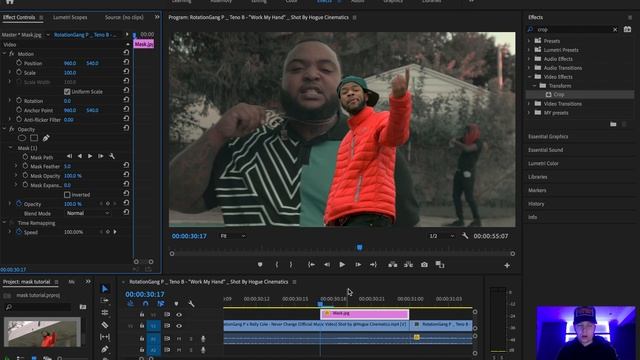640x360 pixels.
Task: Collapse the Mask (1) section
Action: coord(10,148)
